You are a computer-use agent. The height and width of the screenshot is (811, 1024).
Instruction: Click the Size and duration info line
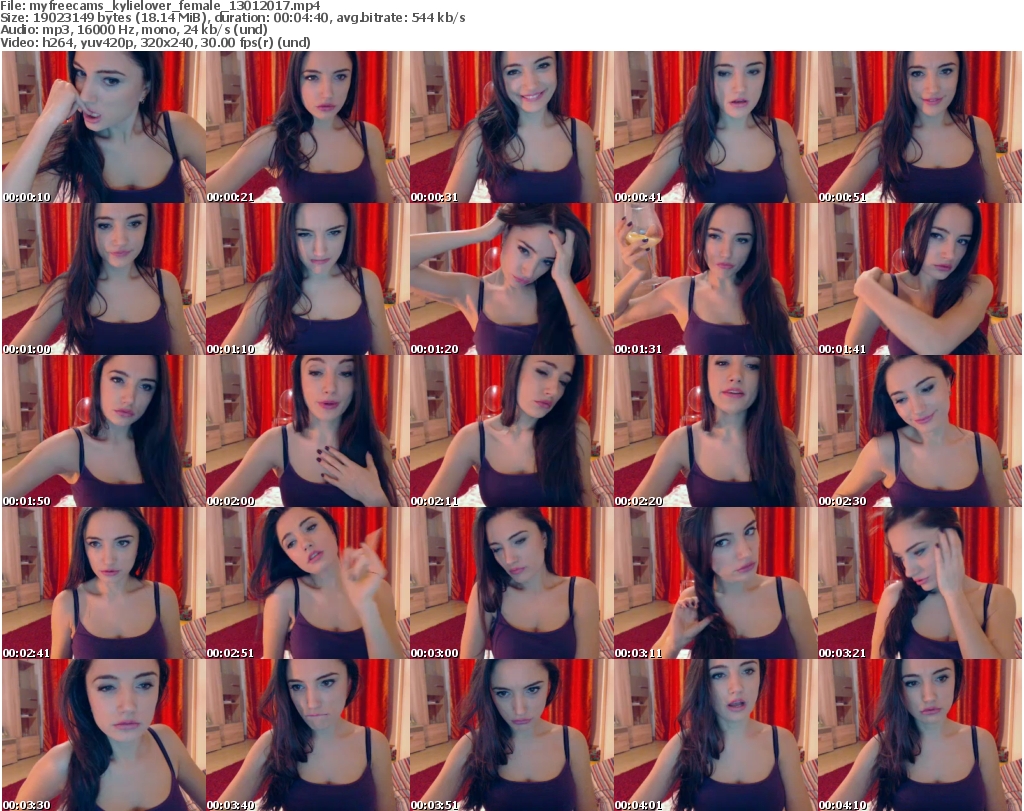pos(233,18)
